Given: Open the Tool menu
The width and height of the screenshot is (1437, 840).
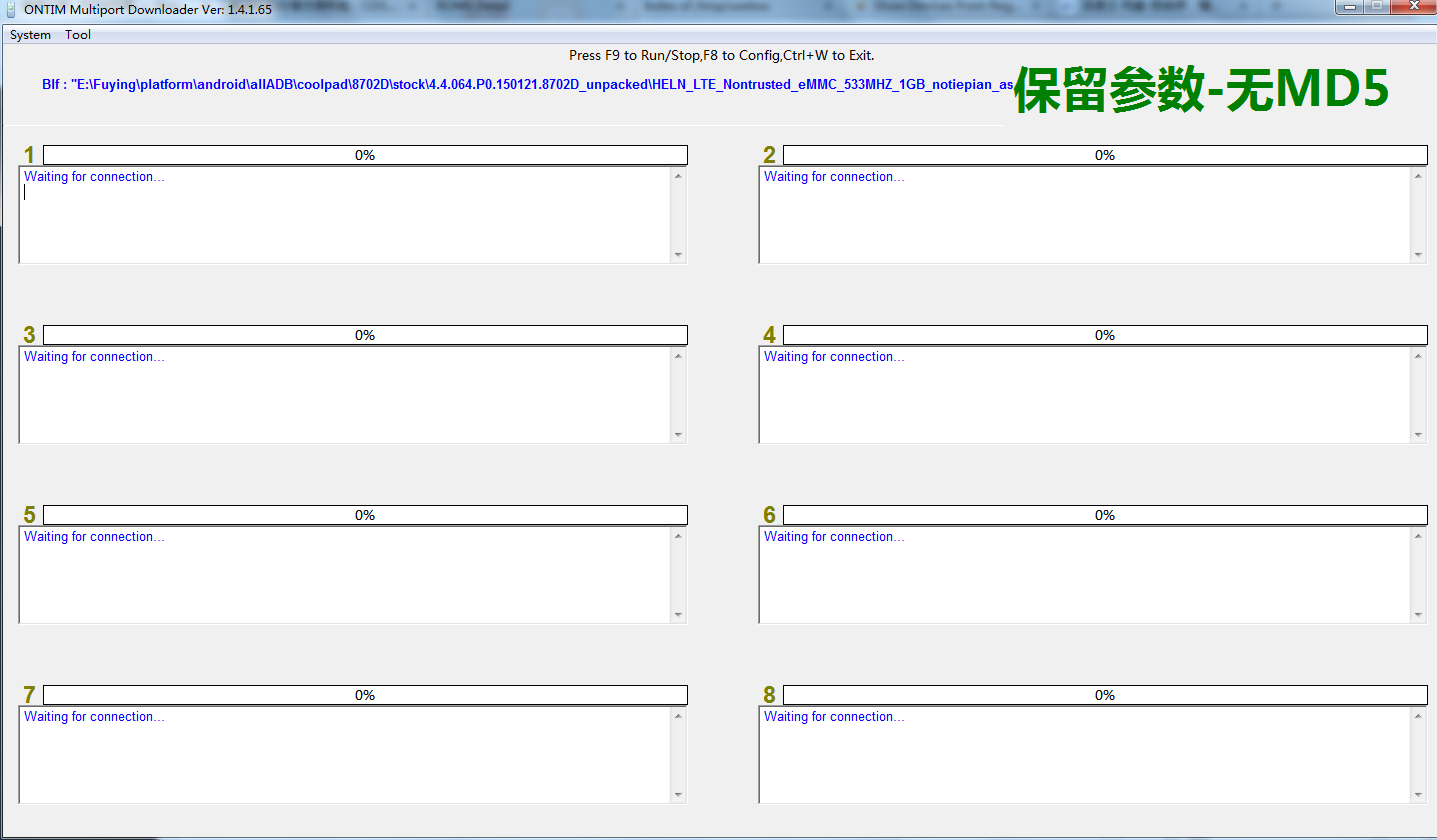Looking at the screenshot, I should point(78,35).
